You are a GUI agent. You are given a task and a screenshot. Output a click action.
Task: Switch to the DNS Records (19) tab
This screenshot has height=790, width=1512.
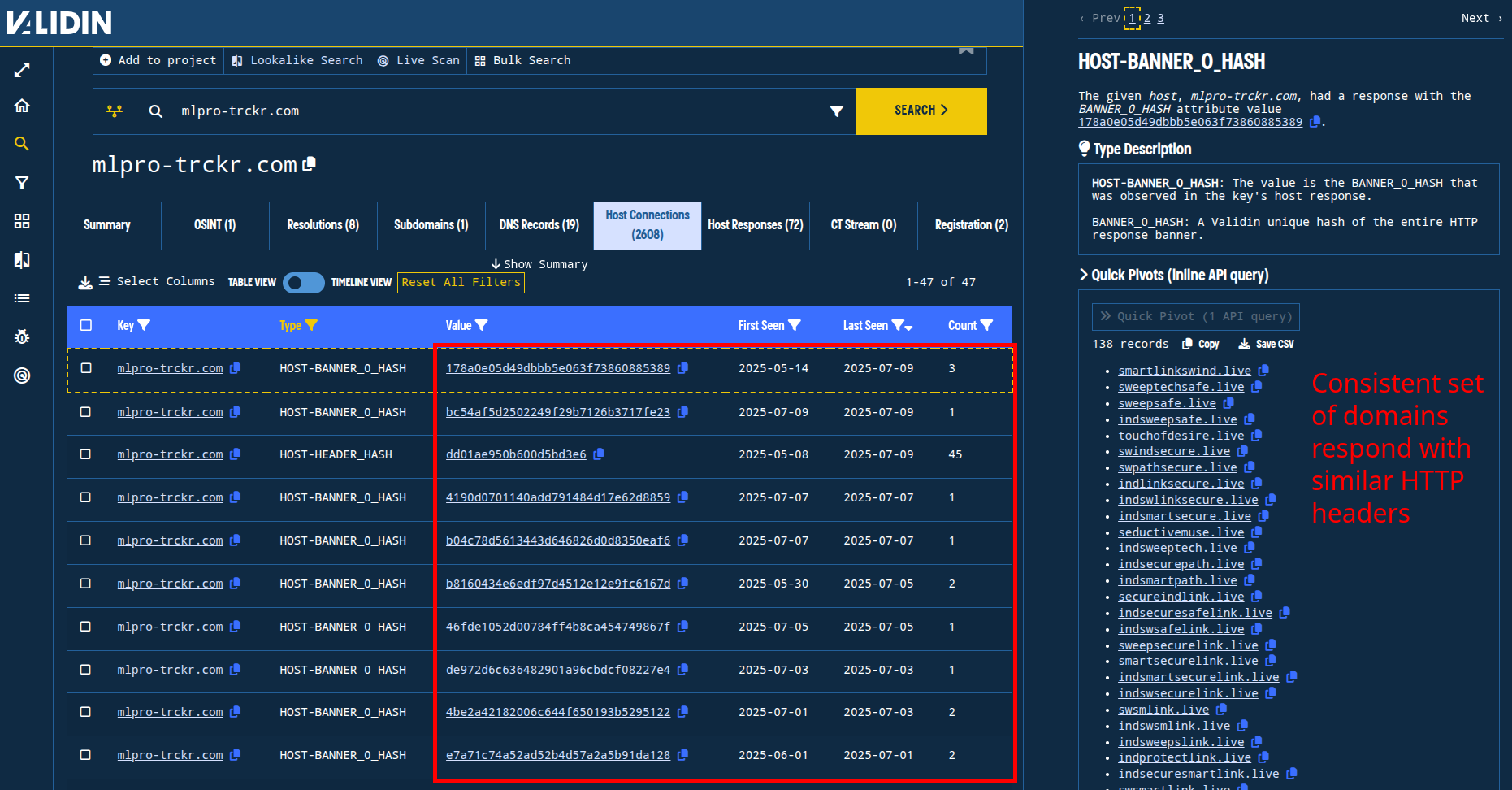click(x=539, y=225)
